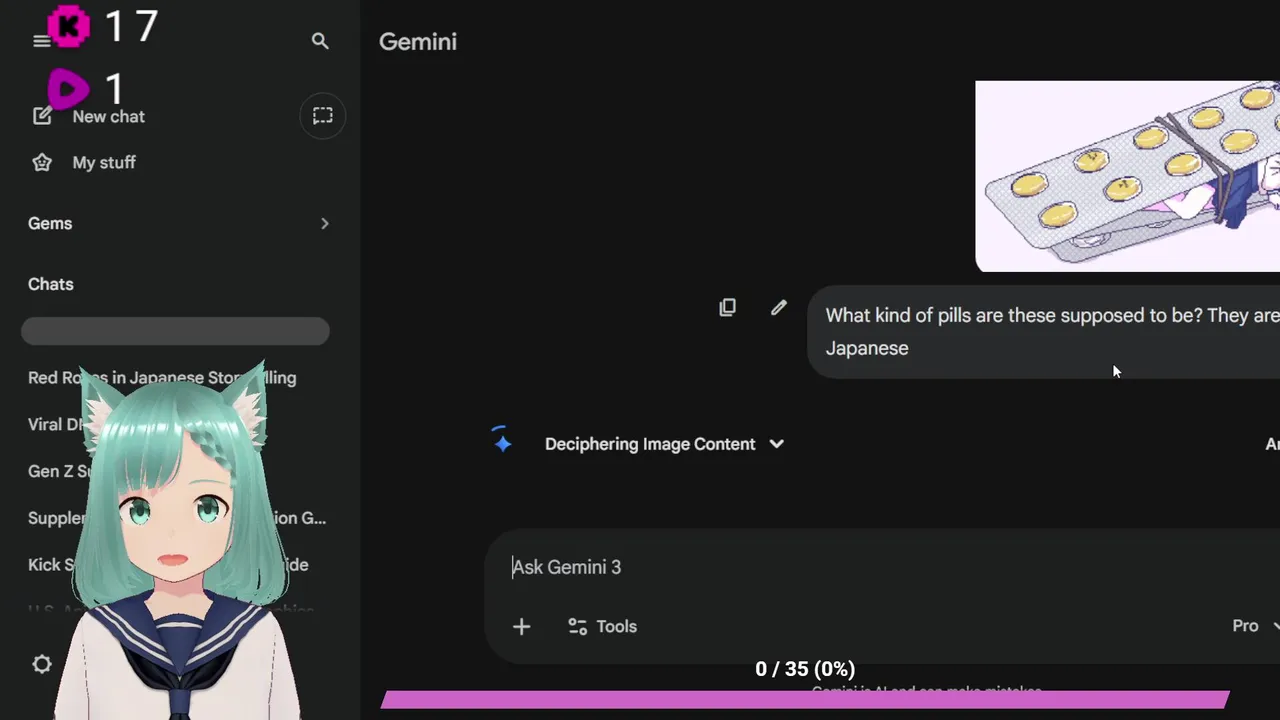Image resolution: width=1280 pixels, height=720 pixels.
Task: Expand the Gems section chevron
Action: 324,223
